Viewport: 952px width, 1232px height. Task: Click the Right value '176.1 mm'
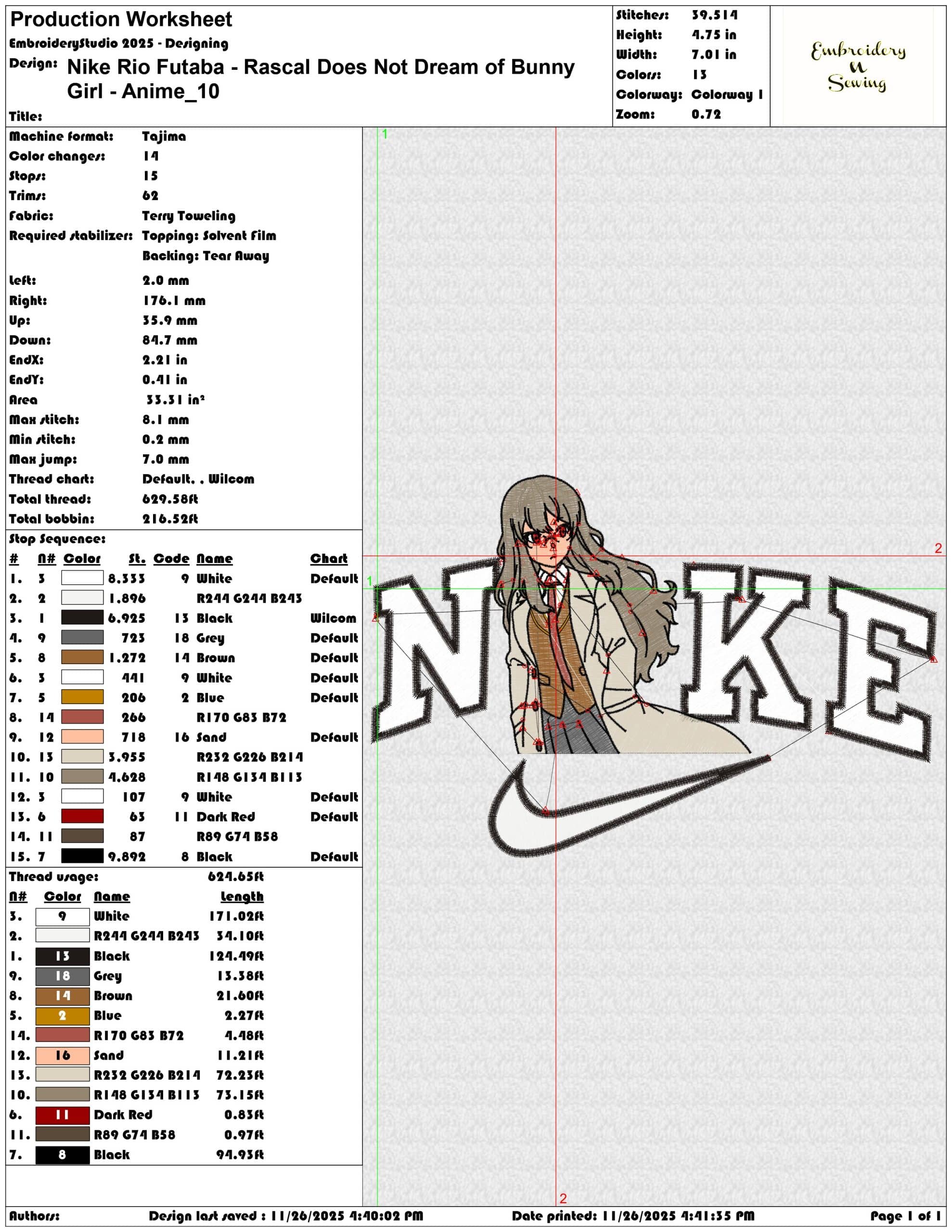click(x=174, y=301)
